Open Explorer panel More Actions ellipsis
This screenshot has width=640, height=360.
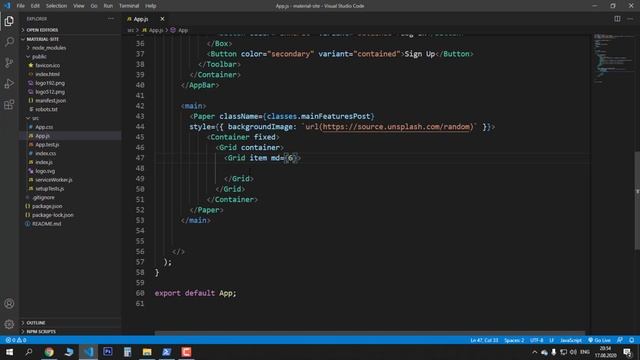(x=111, y=19)
